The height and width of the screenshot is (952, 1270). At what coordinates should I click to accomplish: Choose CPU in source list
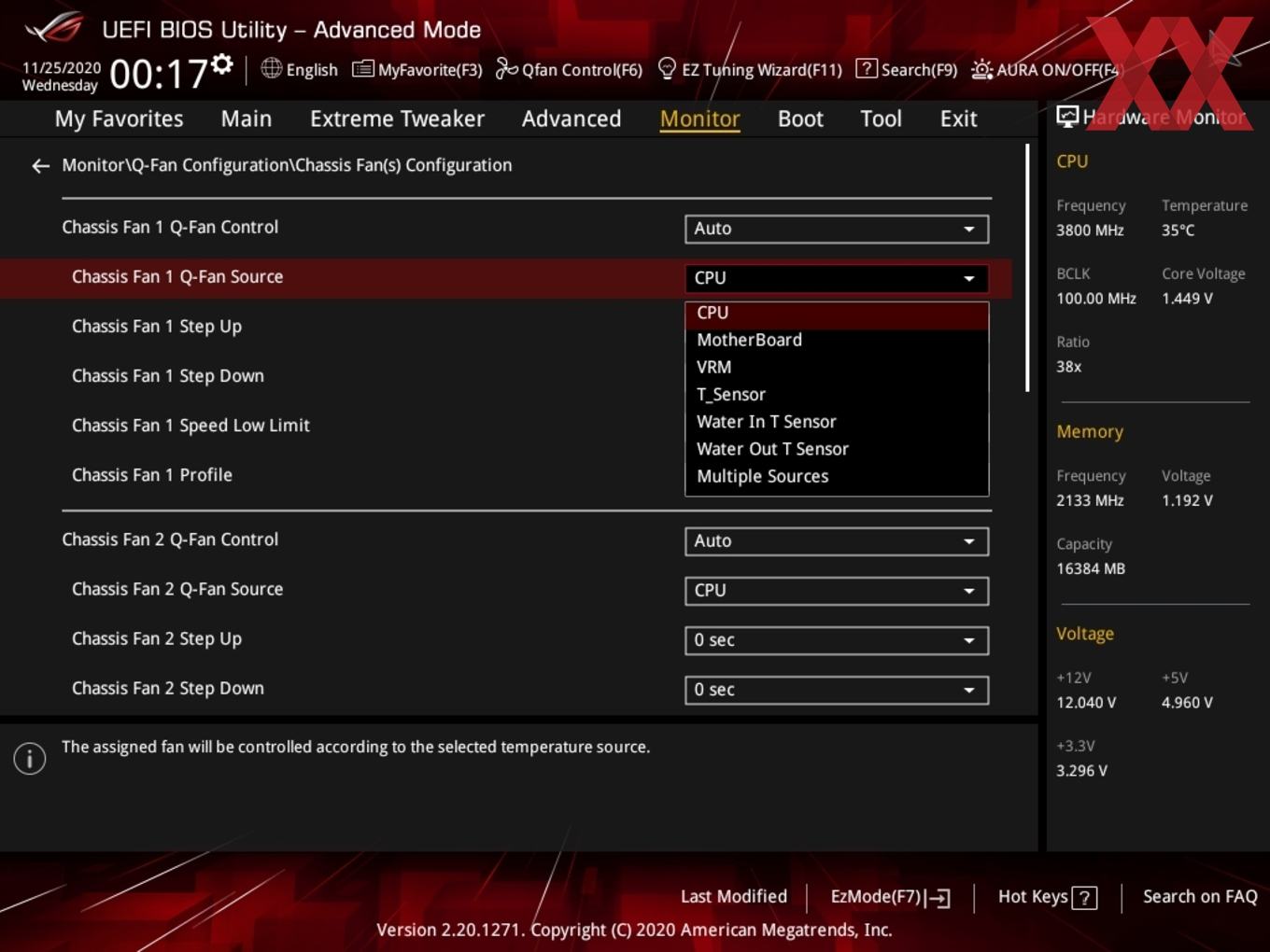tap(837, 314)
